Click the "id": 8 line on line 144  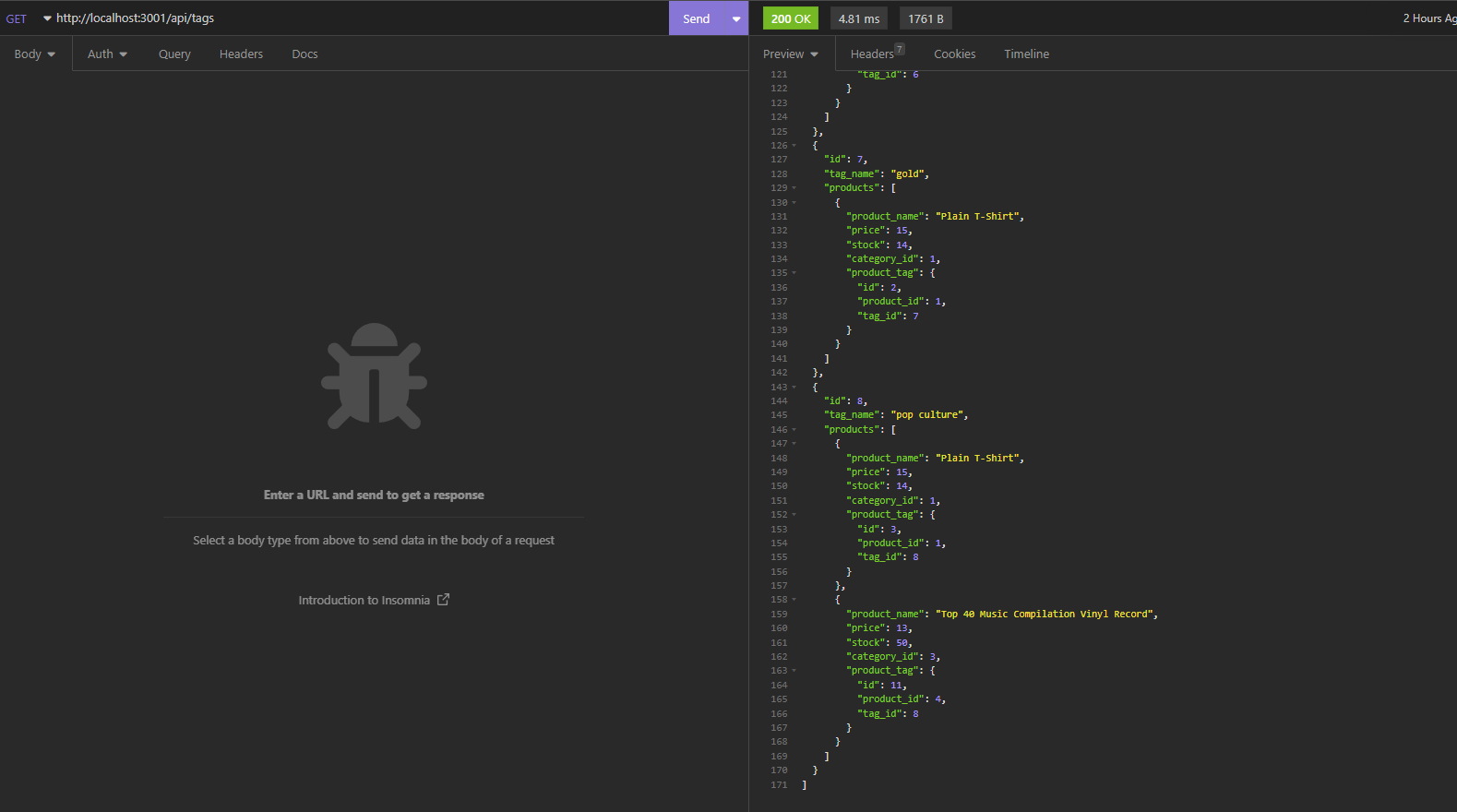pos(845,401)
